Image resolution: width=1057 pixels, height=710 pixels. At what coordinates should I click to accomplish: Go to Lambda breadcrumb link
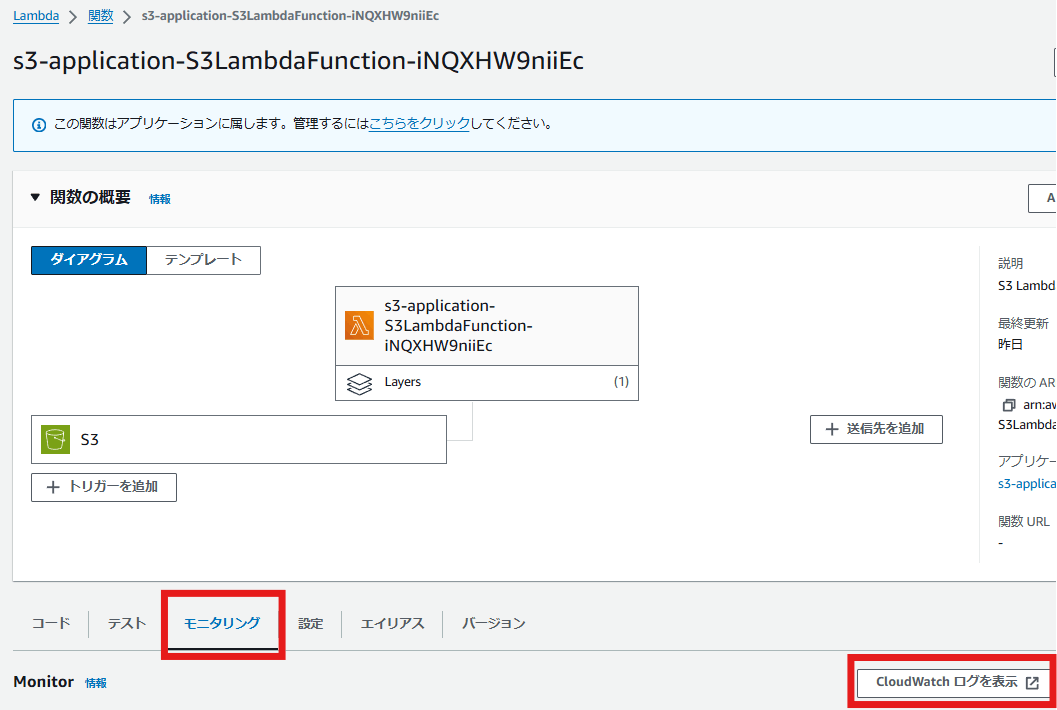[36, 16]
